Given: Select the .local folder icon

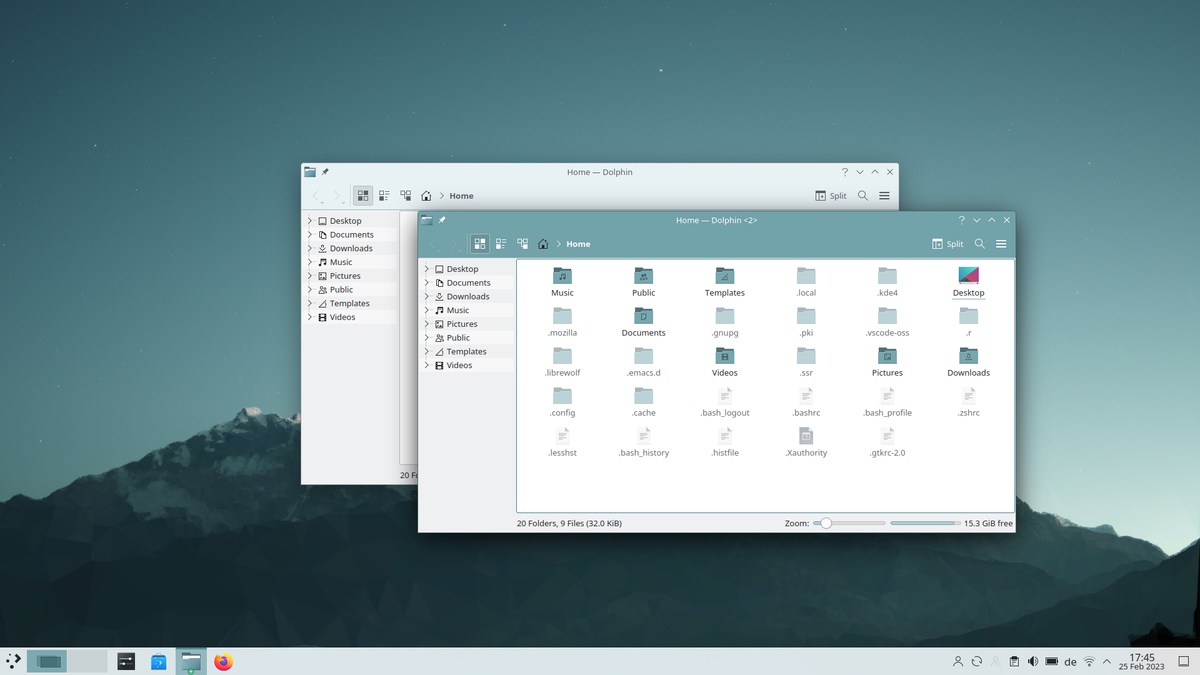Looking at the screenshot, I should pos(806,275).
